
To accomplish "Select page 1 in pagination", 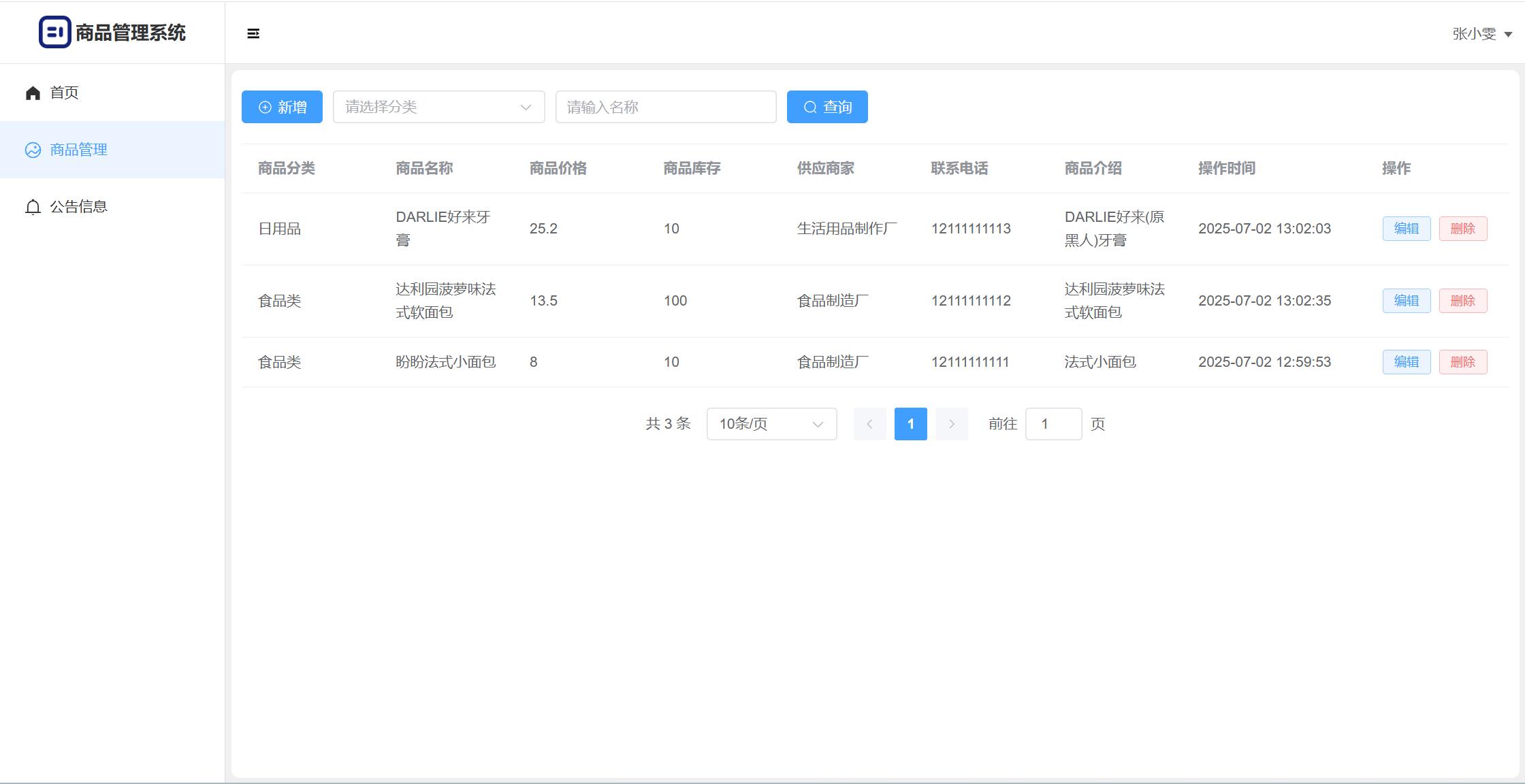I will [910, 424].
